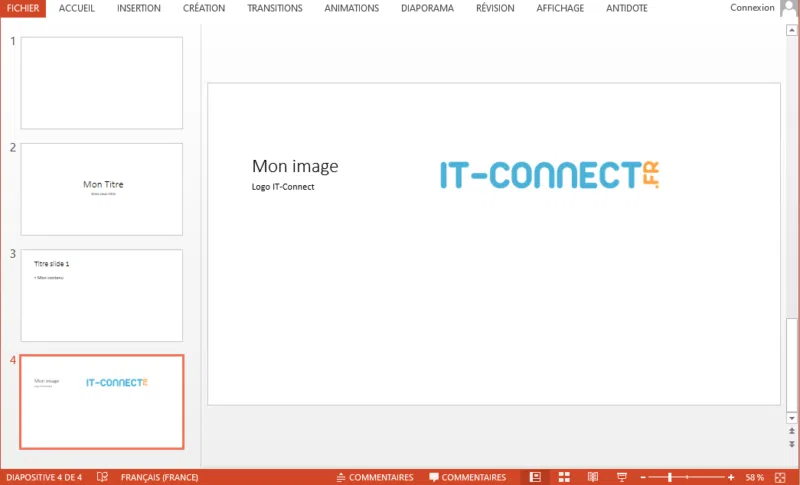Go to the TRANSITIONS tab
The width and height of the screenshot is (800, 485).
275,8
